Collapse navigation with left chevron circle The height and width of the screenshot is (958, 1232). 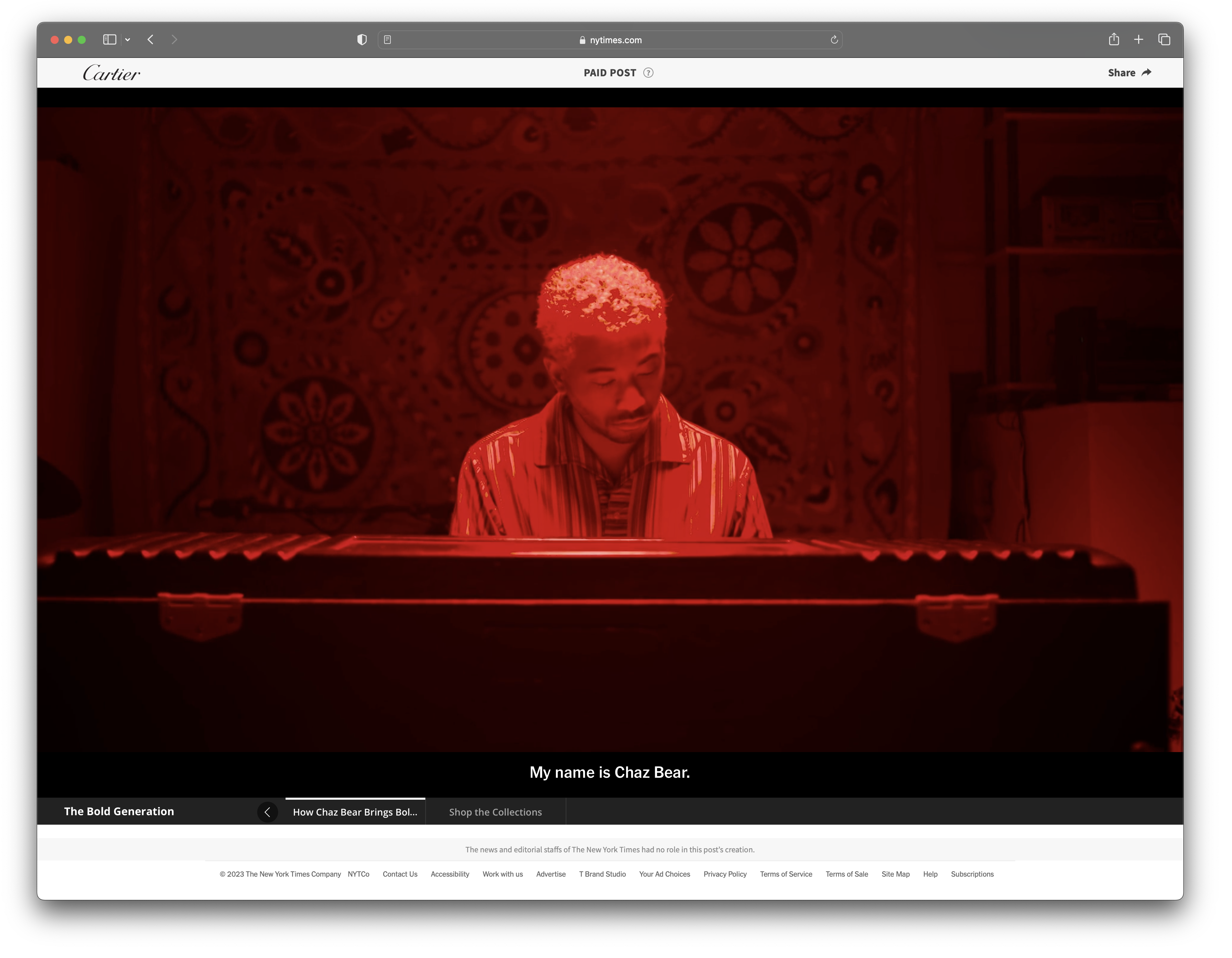(x=267, y=812)
